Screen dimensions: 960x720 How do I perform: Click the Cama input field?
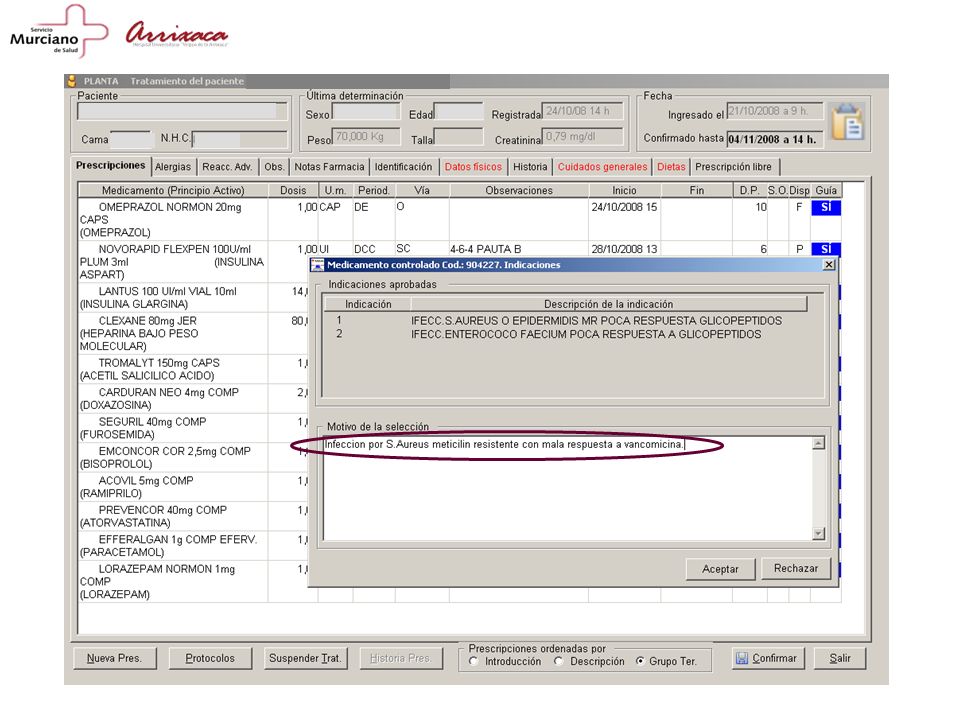(x=131, y=139)
